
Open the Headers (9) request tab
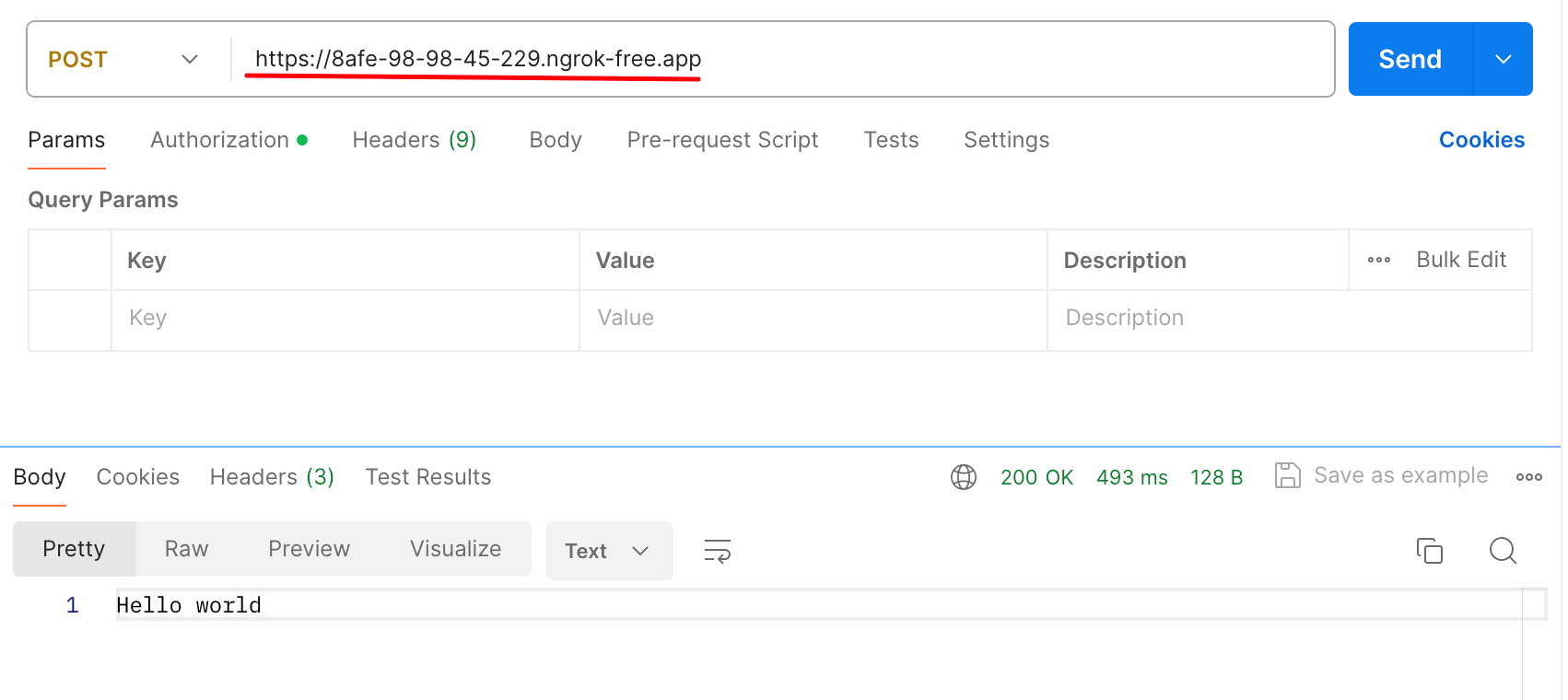tap(415, 140)
